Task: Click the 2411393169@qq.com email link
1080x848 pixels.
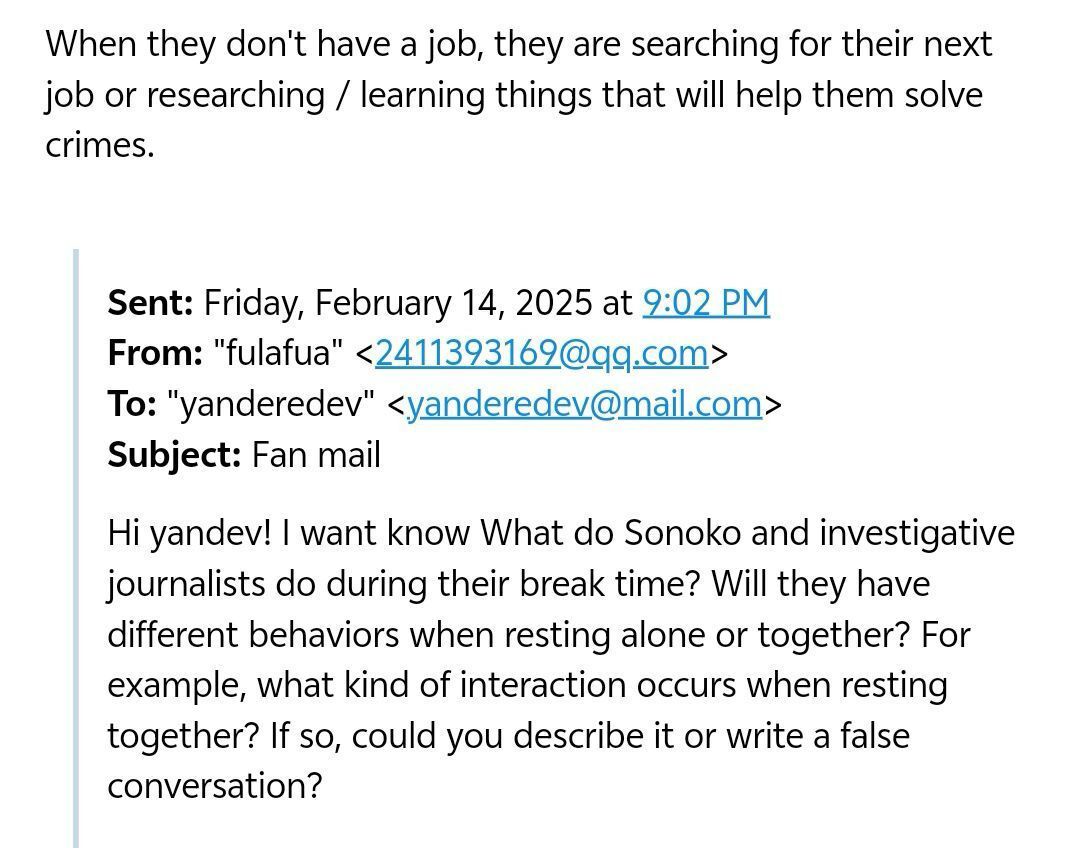Action: (541, 353)
